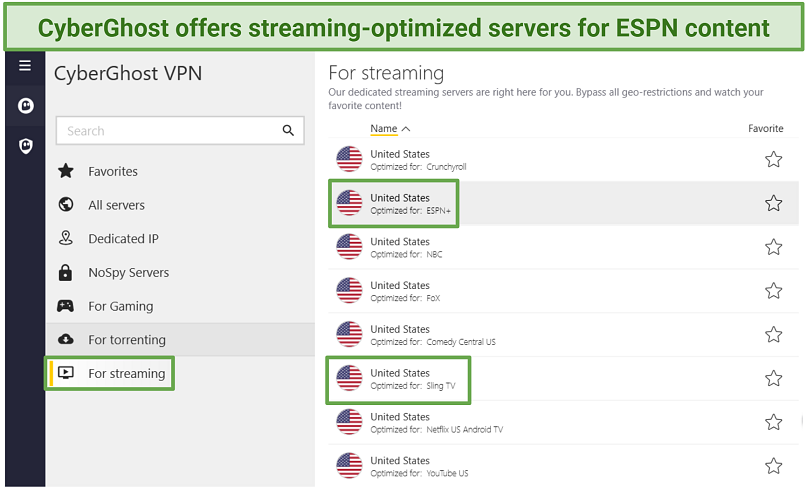Open Dedicated IP category

(x=180, y=239)
